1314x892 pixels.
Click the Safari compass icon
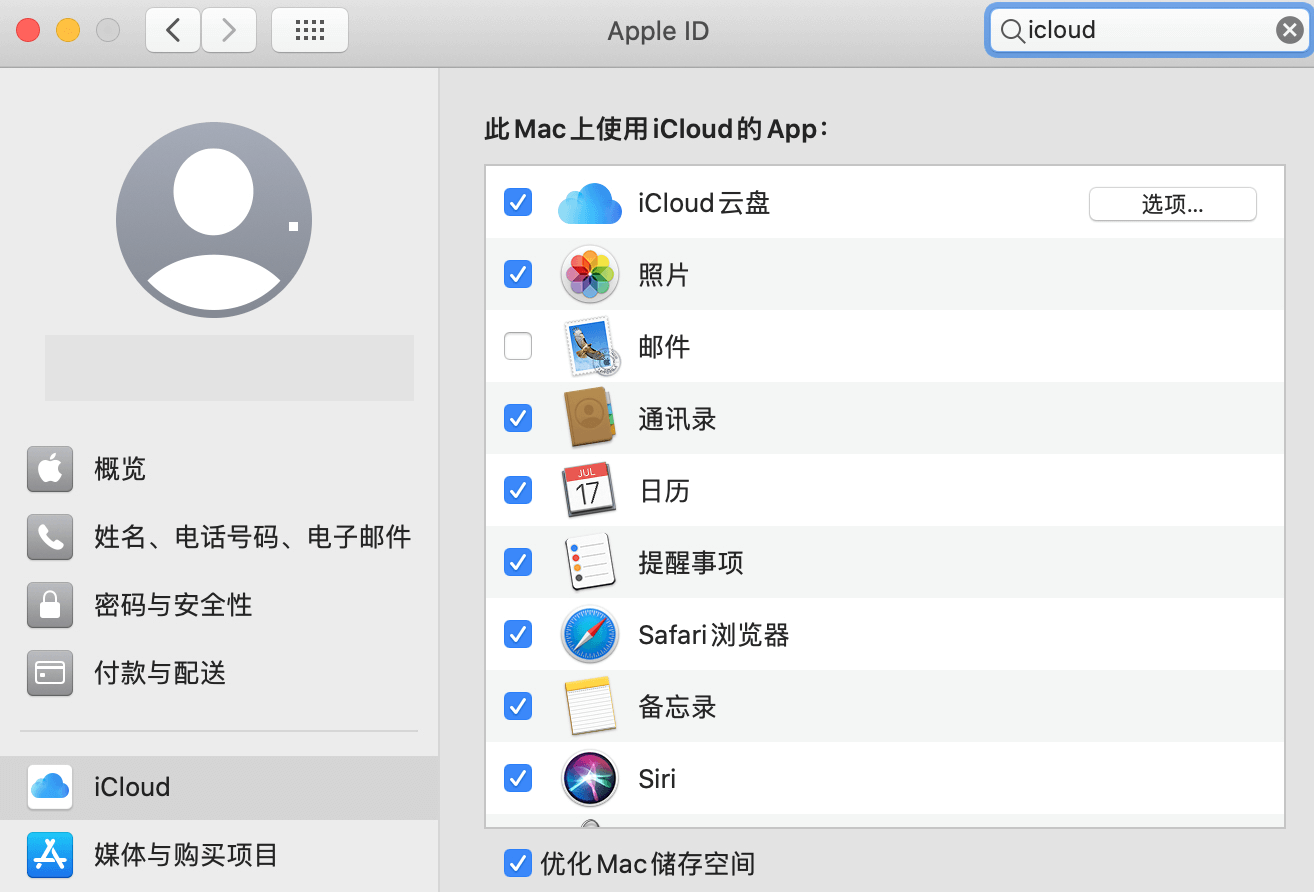590,634
